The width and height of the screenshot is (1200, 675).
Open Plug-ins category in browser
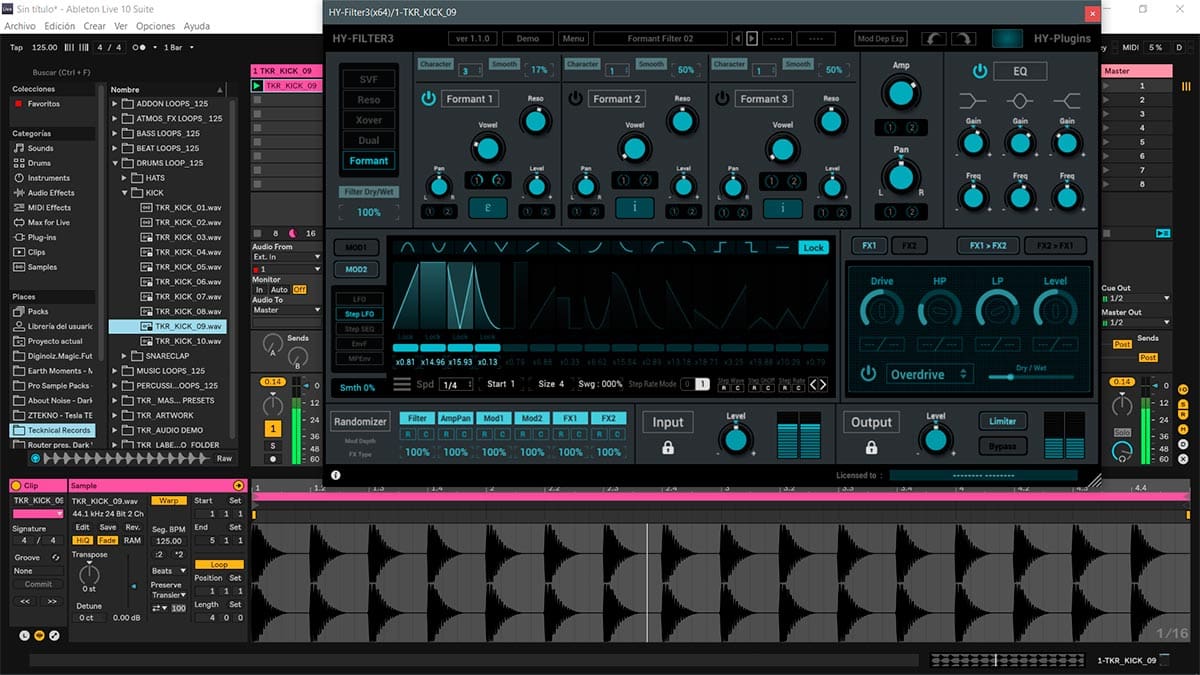tap(42, 238)
